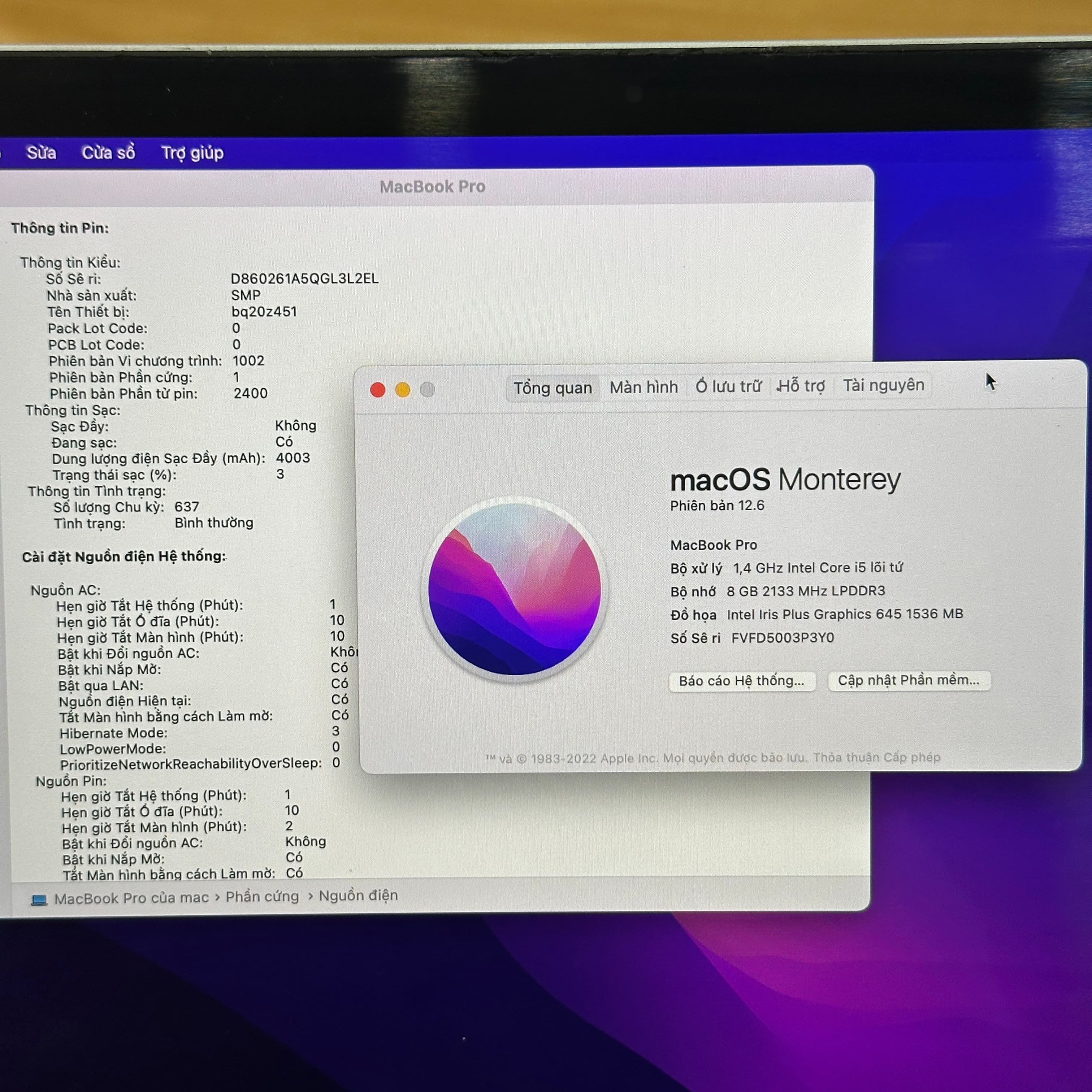Click the Bộ xử lý 1,4 GHz line
Screen dimensions: 1092x1092
pos(786,567)
